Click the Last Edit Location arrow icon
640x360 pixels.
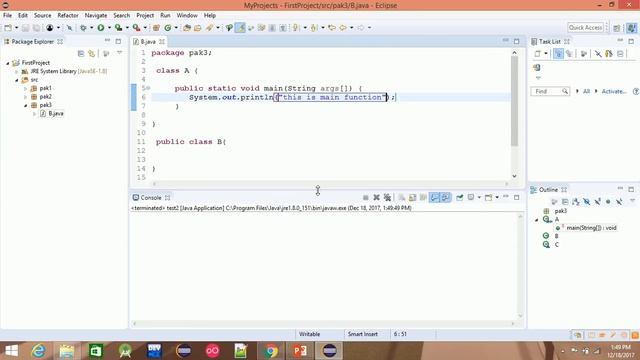332,28
